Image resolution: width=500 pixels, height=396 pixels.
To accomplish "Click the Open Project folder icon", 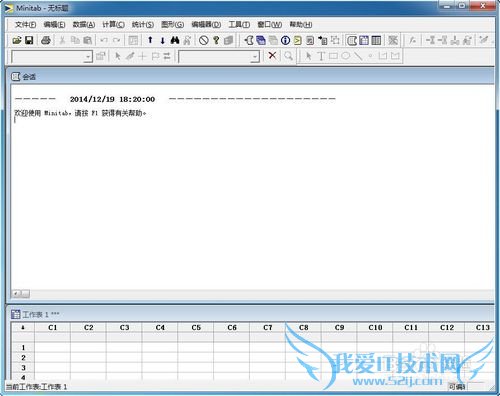I will click(x=17, y=40).
